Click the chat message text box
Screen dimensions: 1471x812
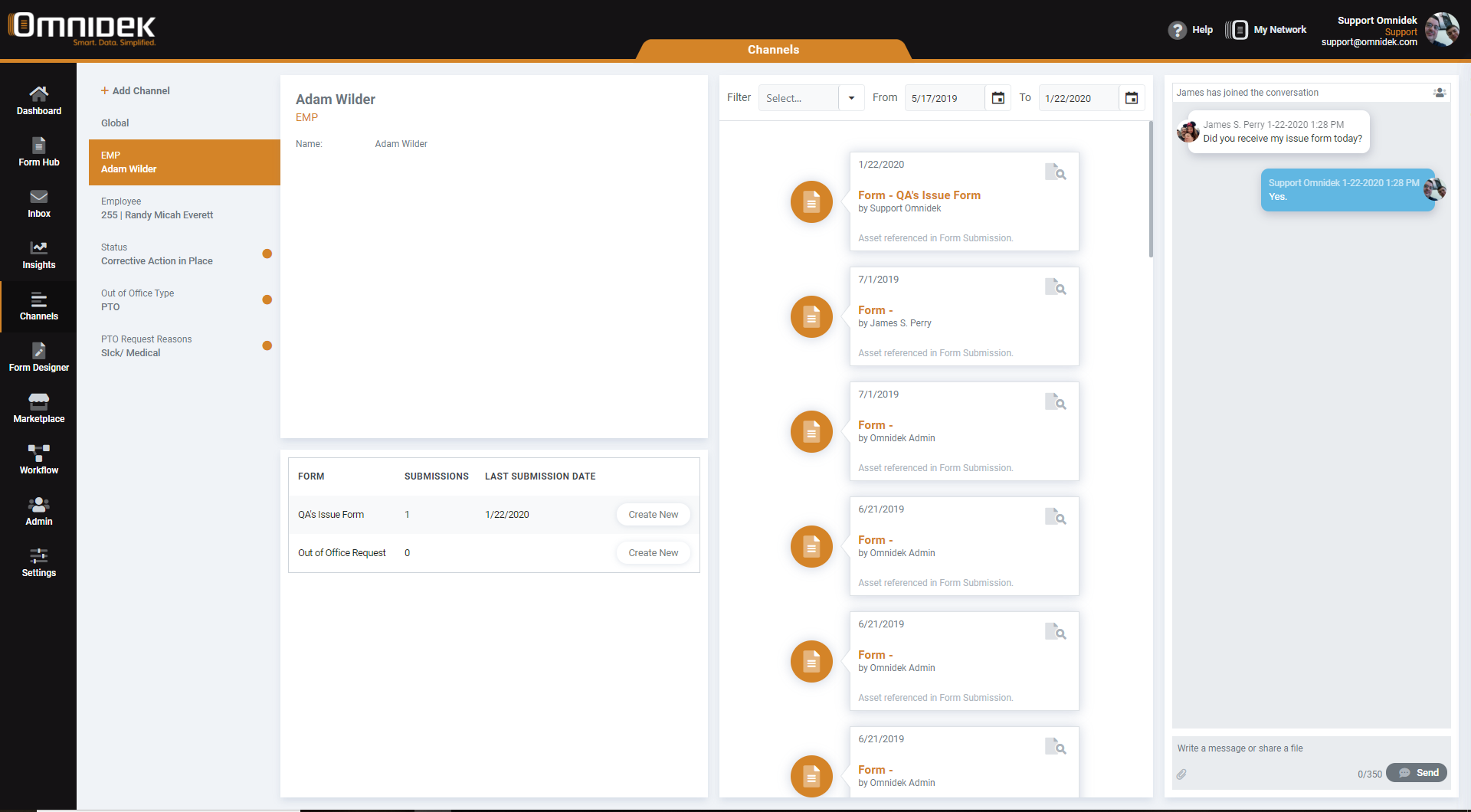1311,748
